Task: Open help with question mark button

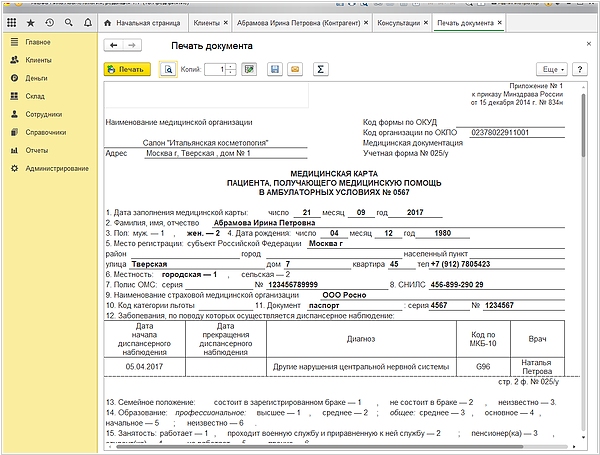Action: 580,69
